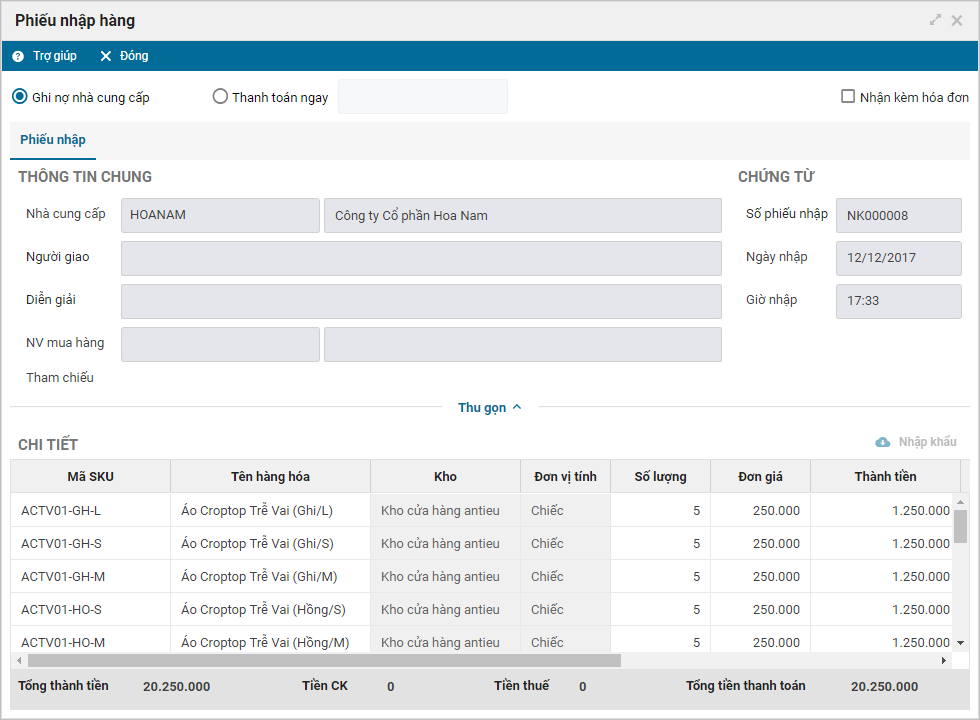Click the Ngày nhập date field
Viewport: 980px width, 720px height.
point(899,258)
